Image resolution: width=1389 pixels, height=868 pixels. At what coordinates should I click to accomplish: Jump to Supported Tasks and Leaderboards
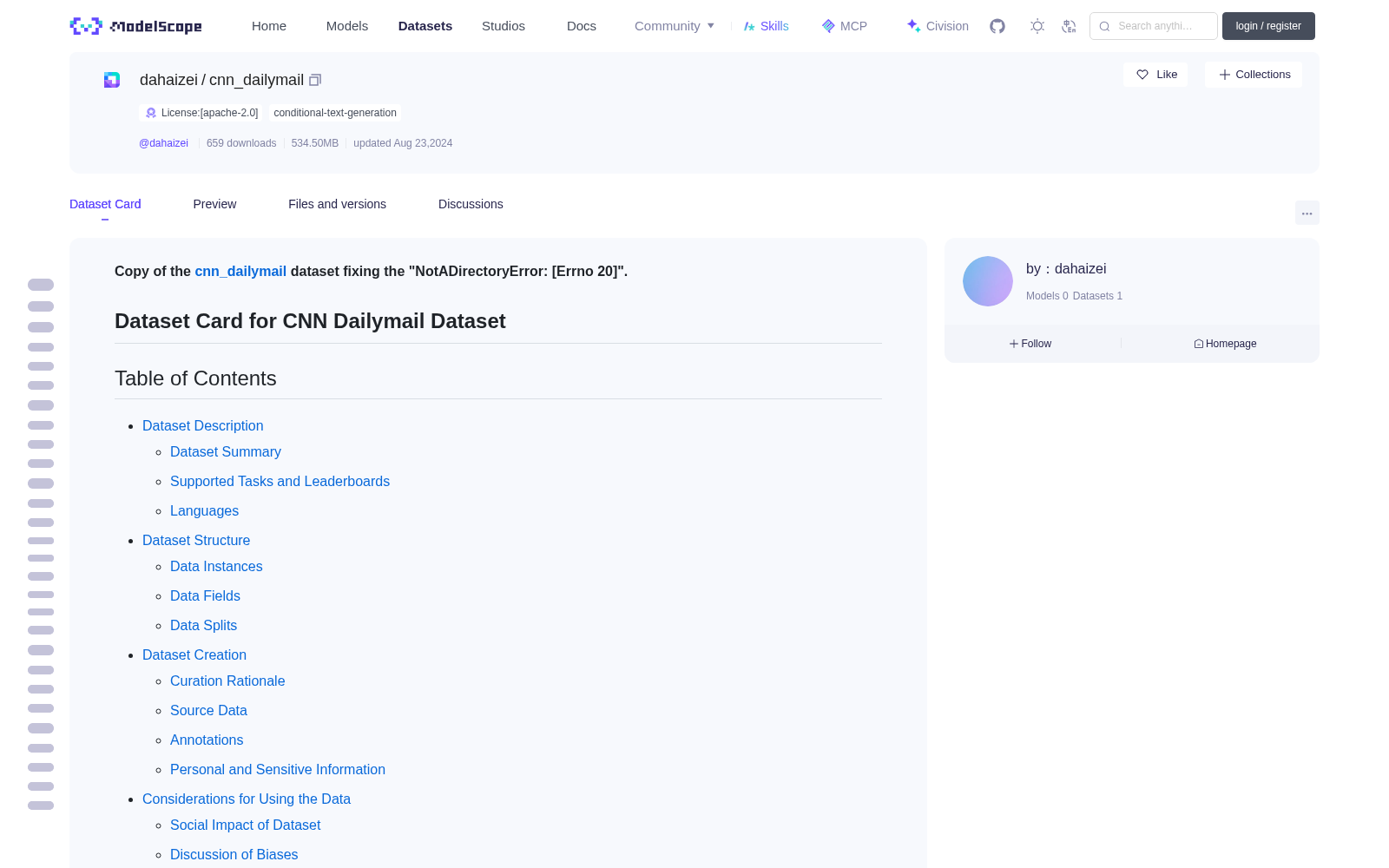point(280,482)
